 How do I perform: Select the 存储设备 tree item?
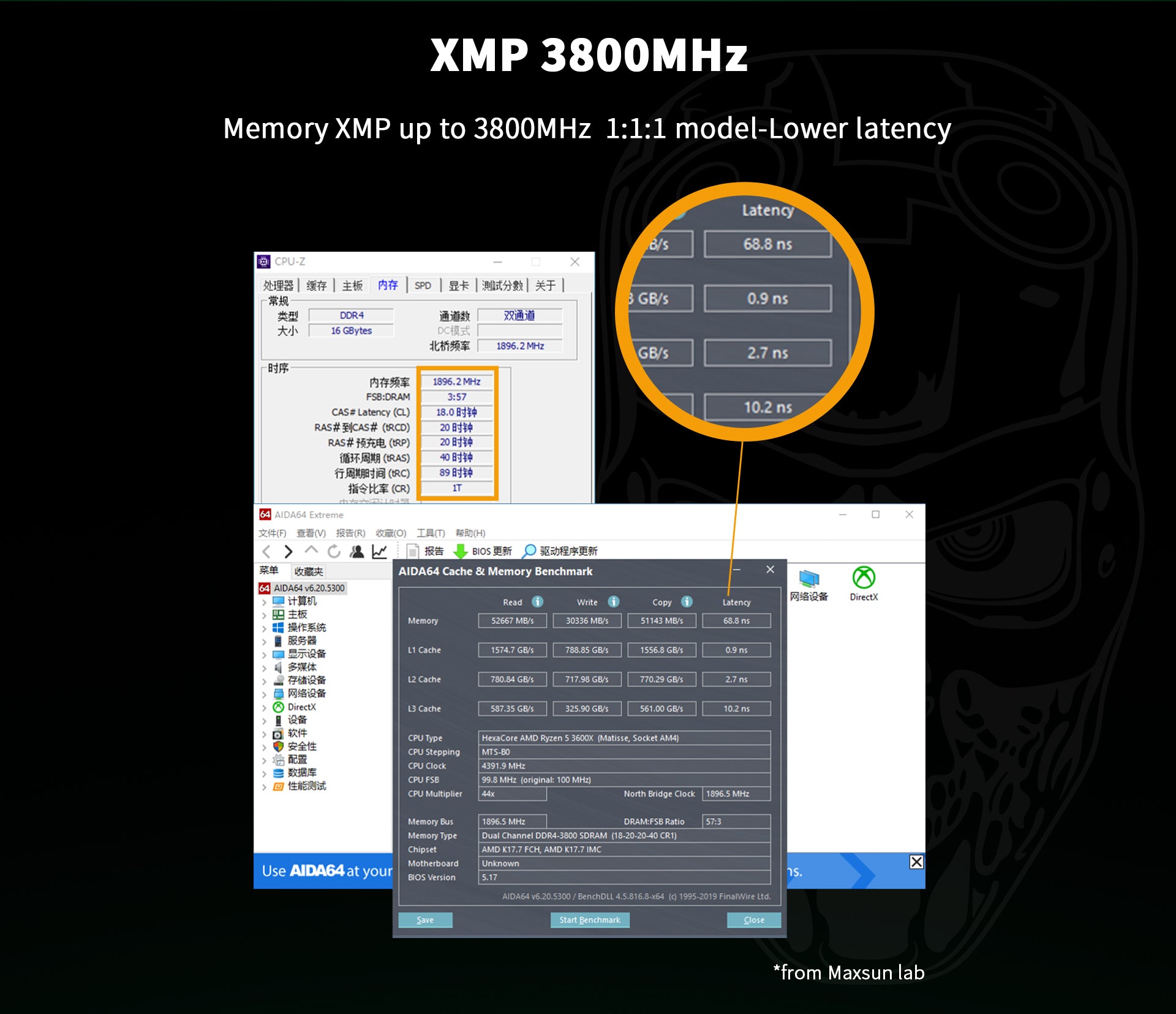point(306,680)
